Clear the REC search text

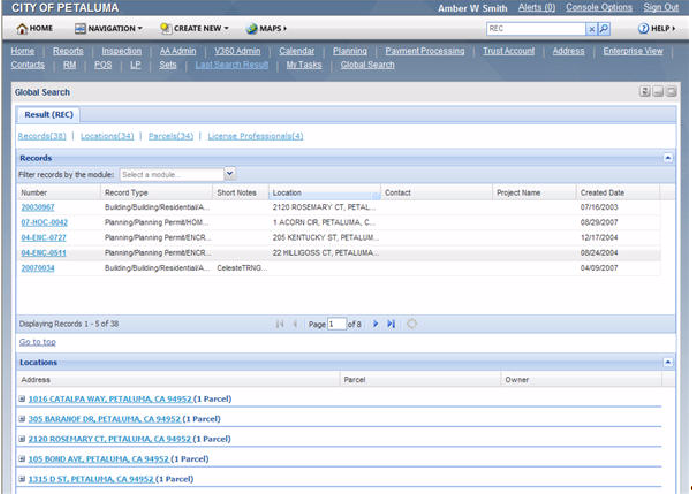coord(591,29)
